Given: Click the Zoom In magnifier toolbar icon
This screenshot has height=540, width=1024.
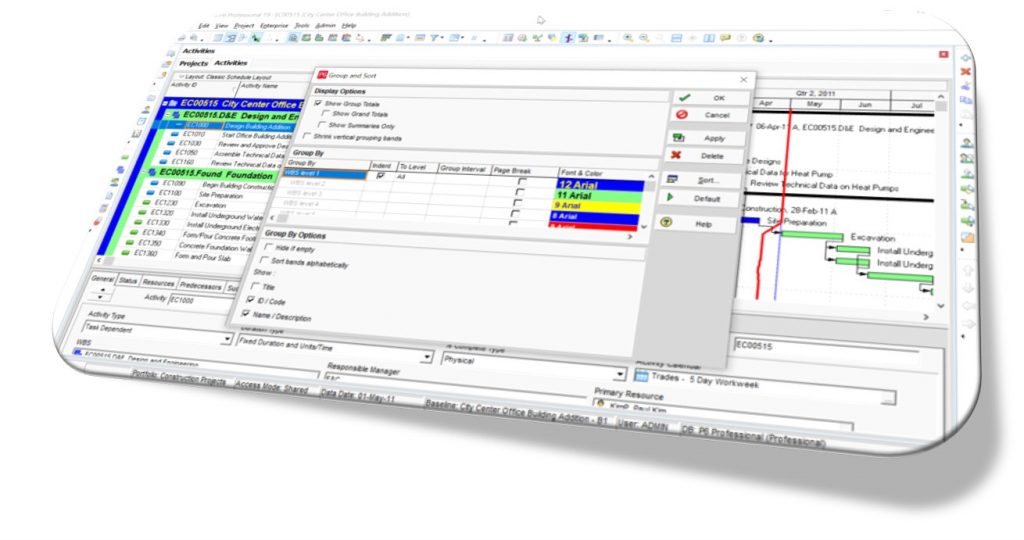Looking at the screenshot, I should point(628,38).
